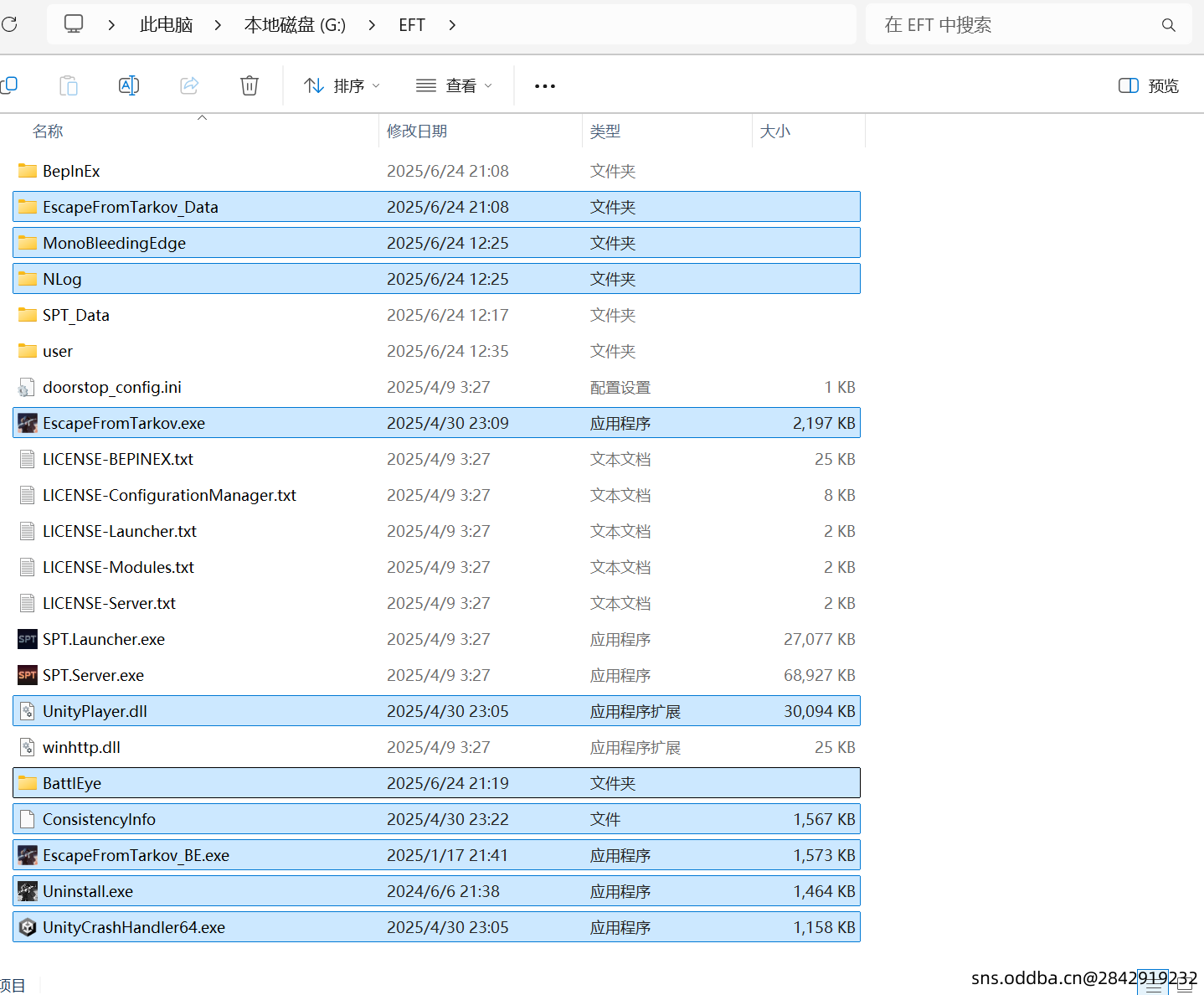
Task: Sort by the 大小 column header
Action: click(775, 131)
